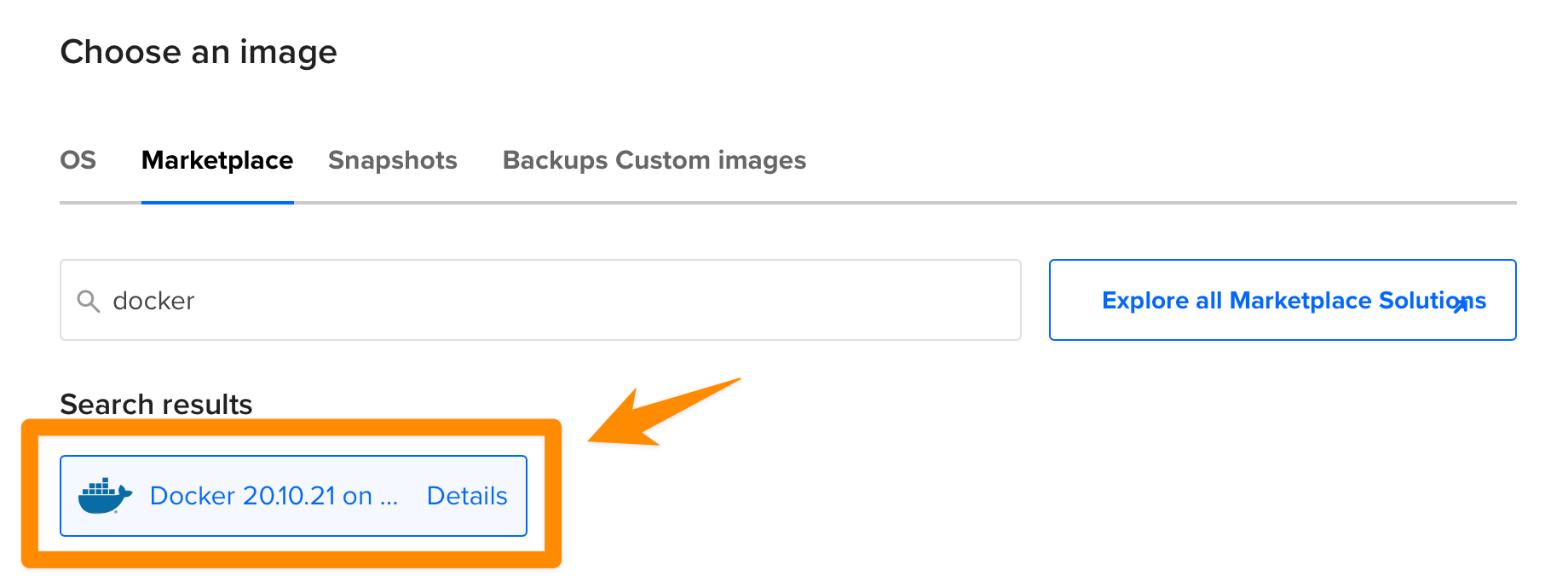
Task: Click the external link arrow icon
Action: pos(1461,305)
